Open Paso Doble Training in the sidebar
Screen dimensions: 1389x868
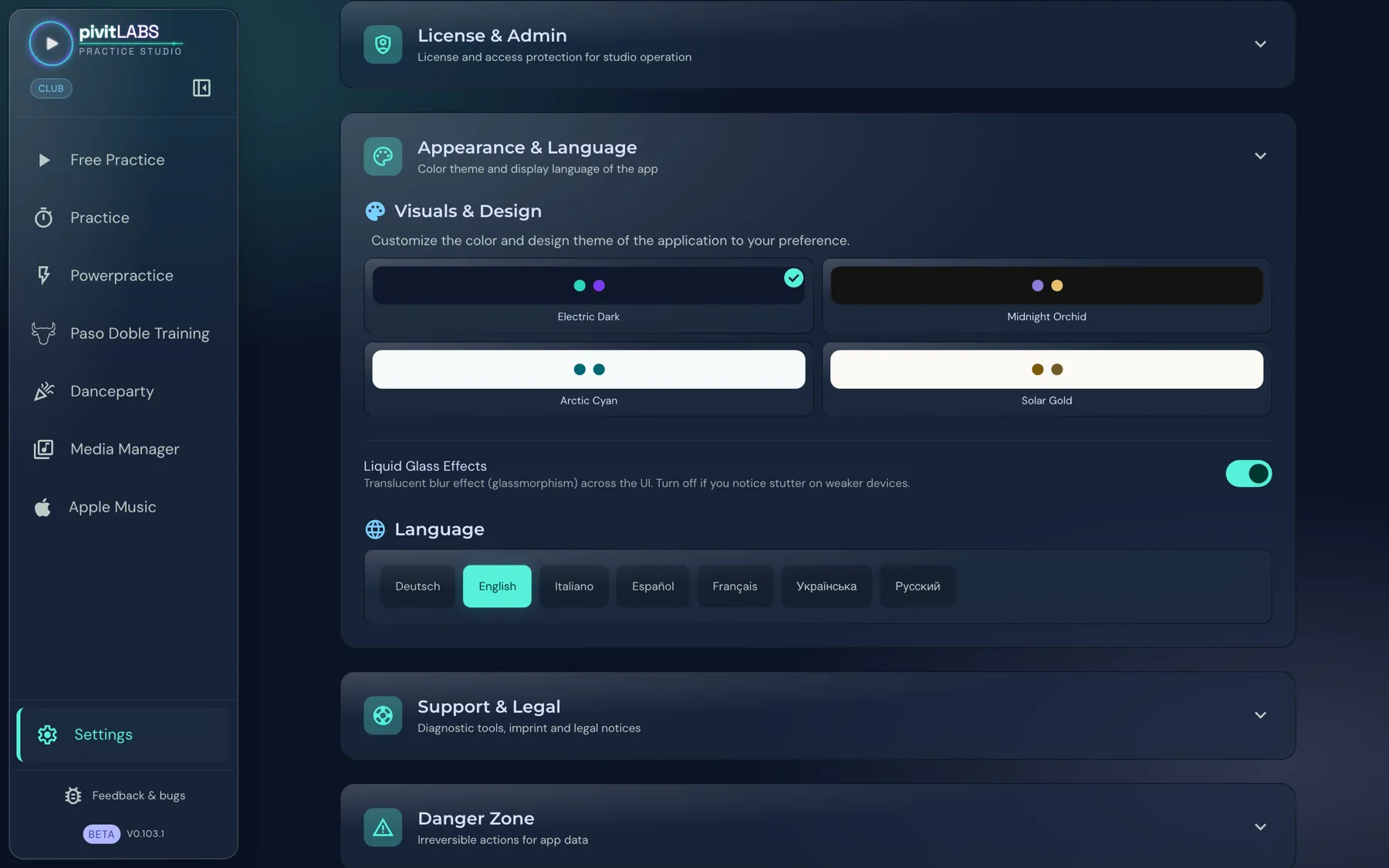123,333
